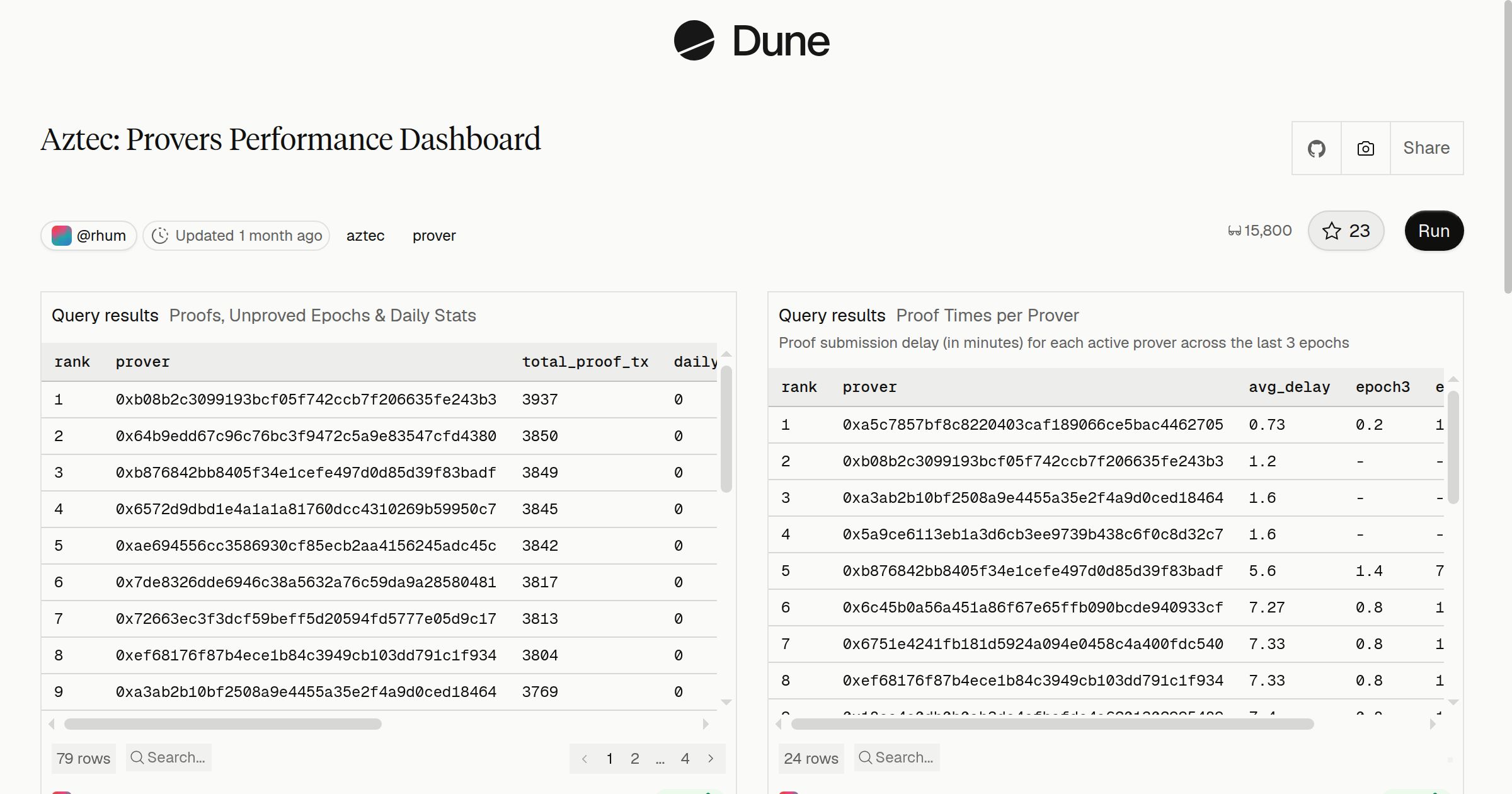Click vertical scrollbar of Proof Times table
The image size is (1512, 794).
(x=1453, y=447)
